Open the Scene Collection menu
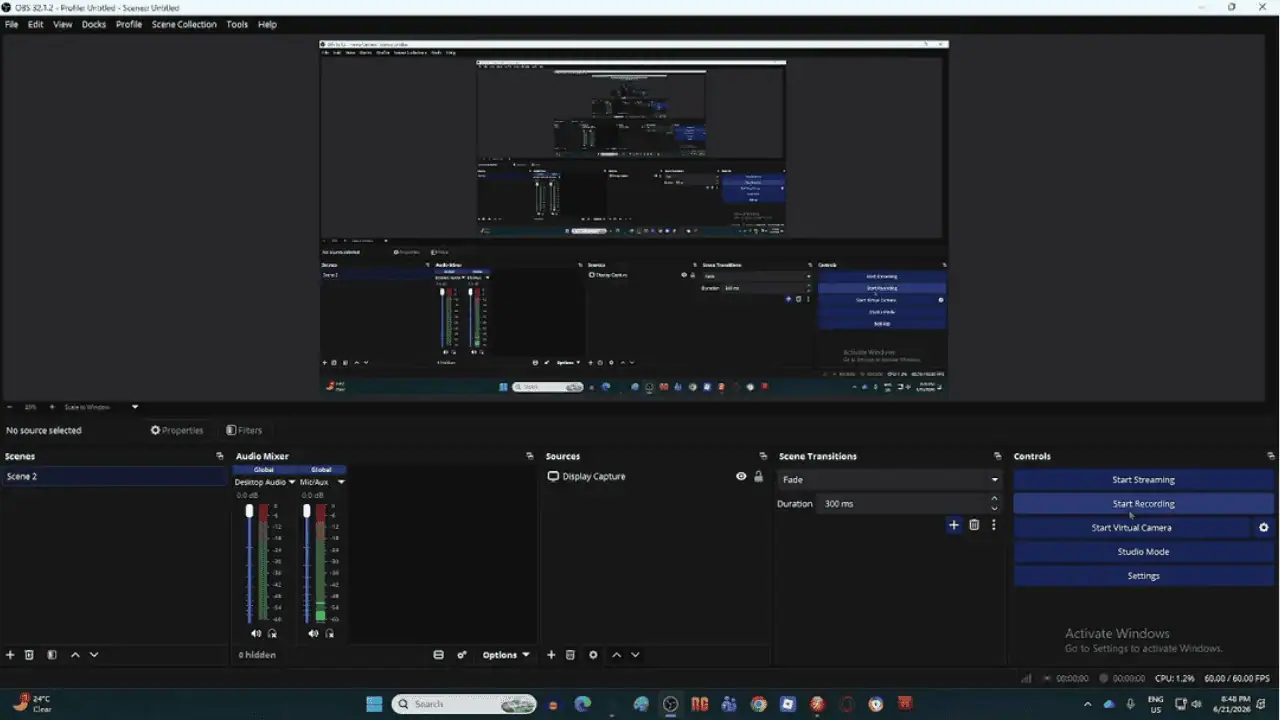The width and height of the screenshot is (1280, 720). point(184,24)
